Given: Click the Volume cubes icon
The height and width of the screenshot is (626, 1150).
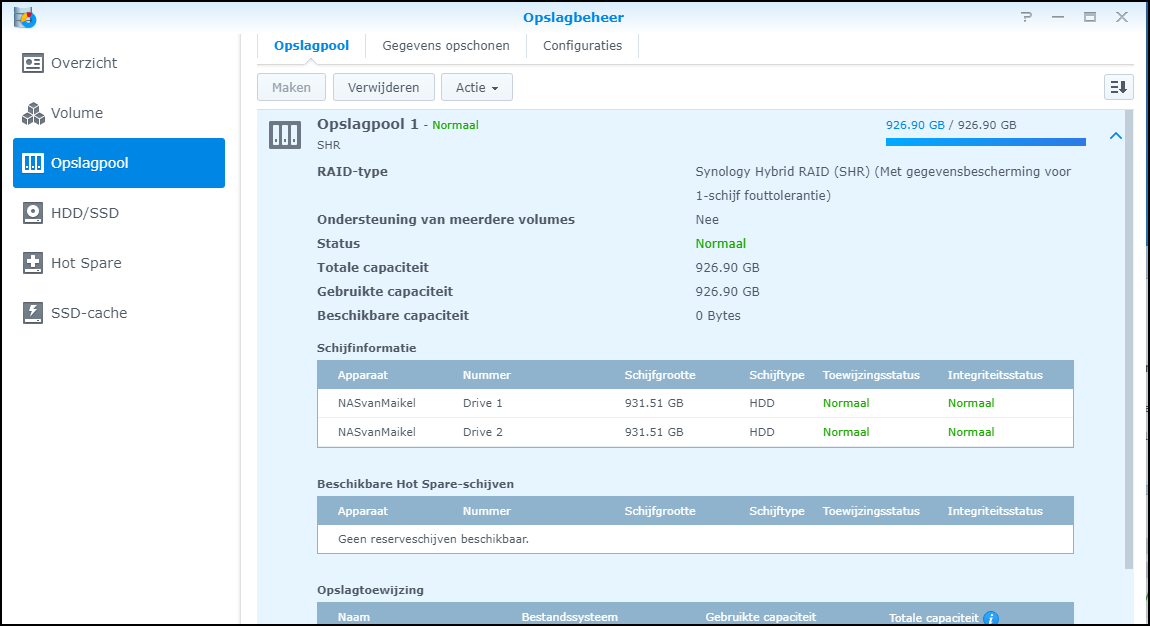Looking at the screenshot, I should (x=33, y=113).
